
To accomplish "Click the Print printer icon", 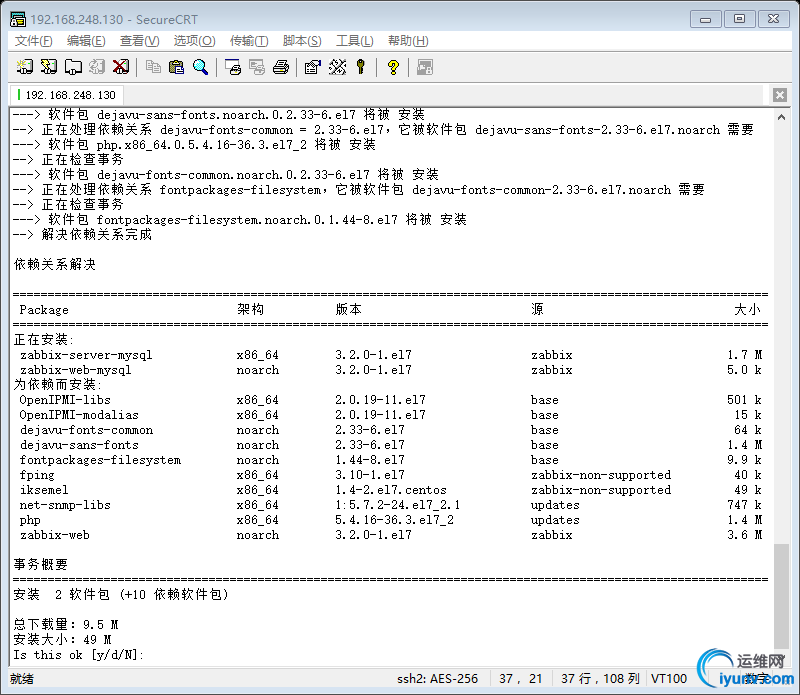I will tap(281, 67).
